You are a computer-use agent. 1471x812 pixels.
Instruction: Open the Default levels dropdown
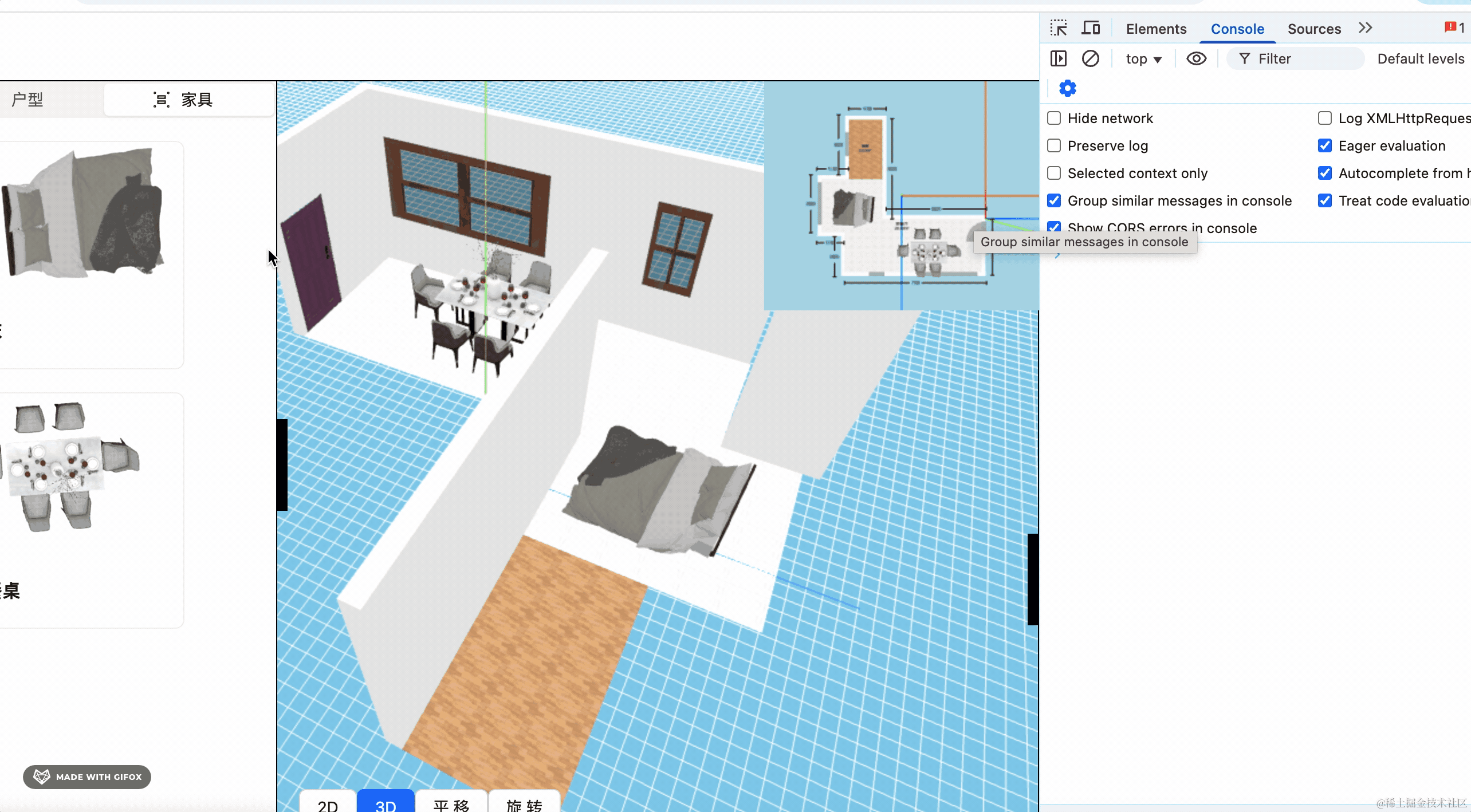point(1421,59)
